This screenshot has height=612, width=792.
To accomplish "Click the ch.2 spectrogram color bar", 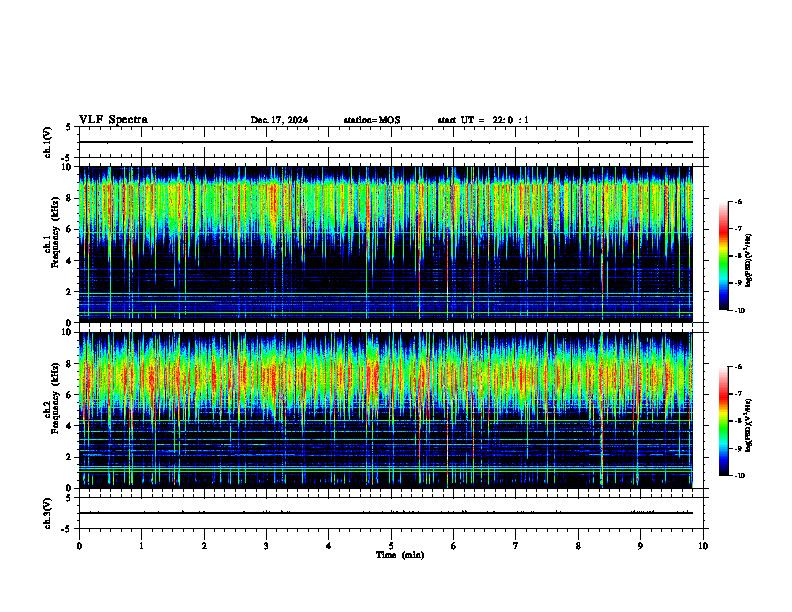I will [x=724, y=421].
